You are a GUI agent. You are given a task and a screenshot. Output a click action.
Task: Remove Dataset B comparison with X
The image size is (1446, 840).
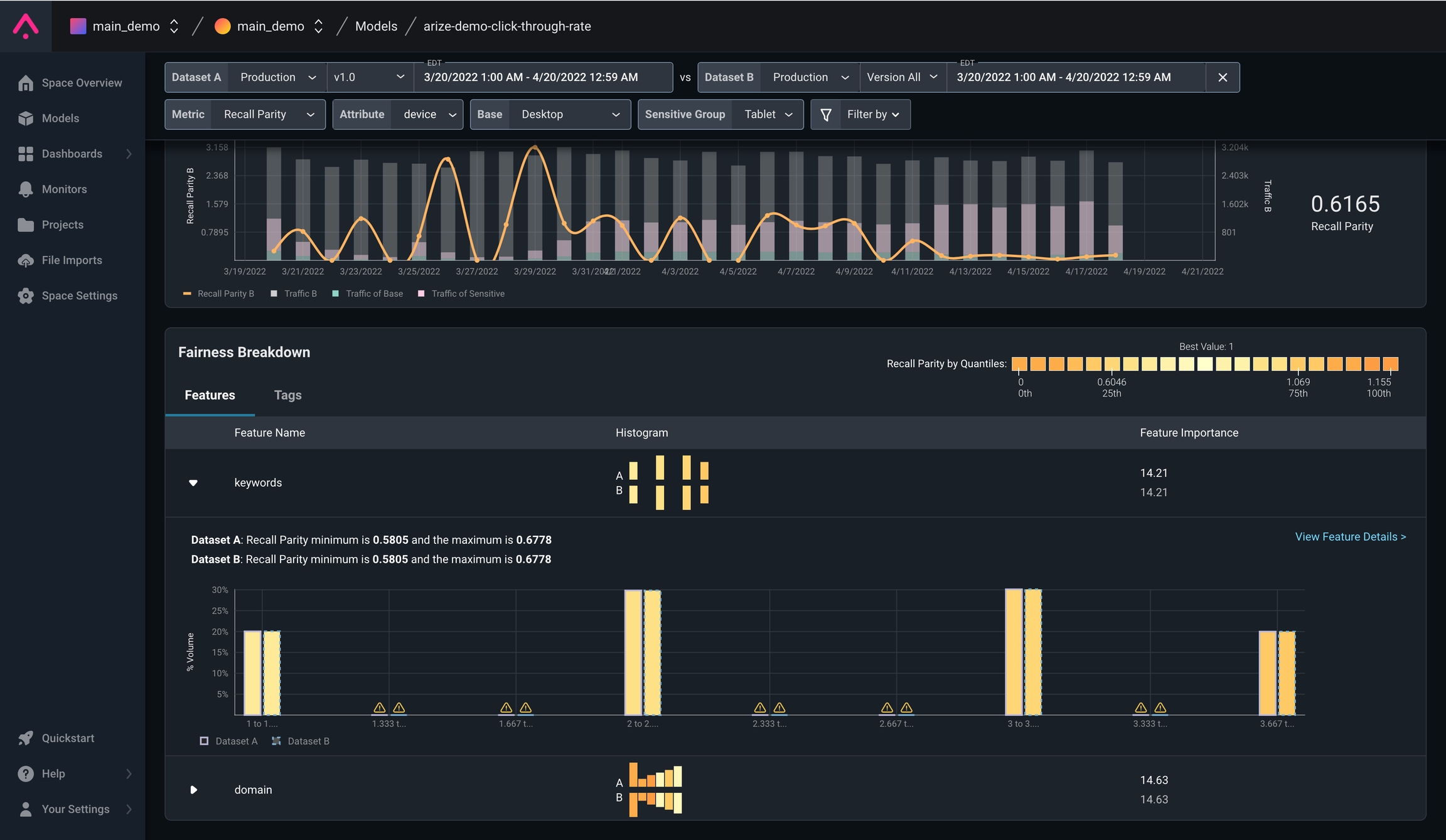point(1222,77)
